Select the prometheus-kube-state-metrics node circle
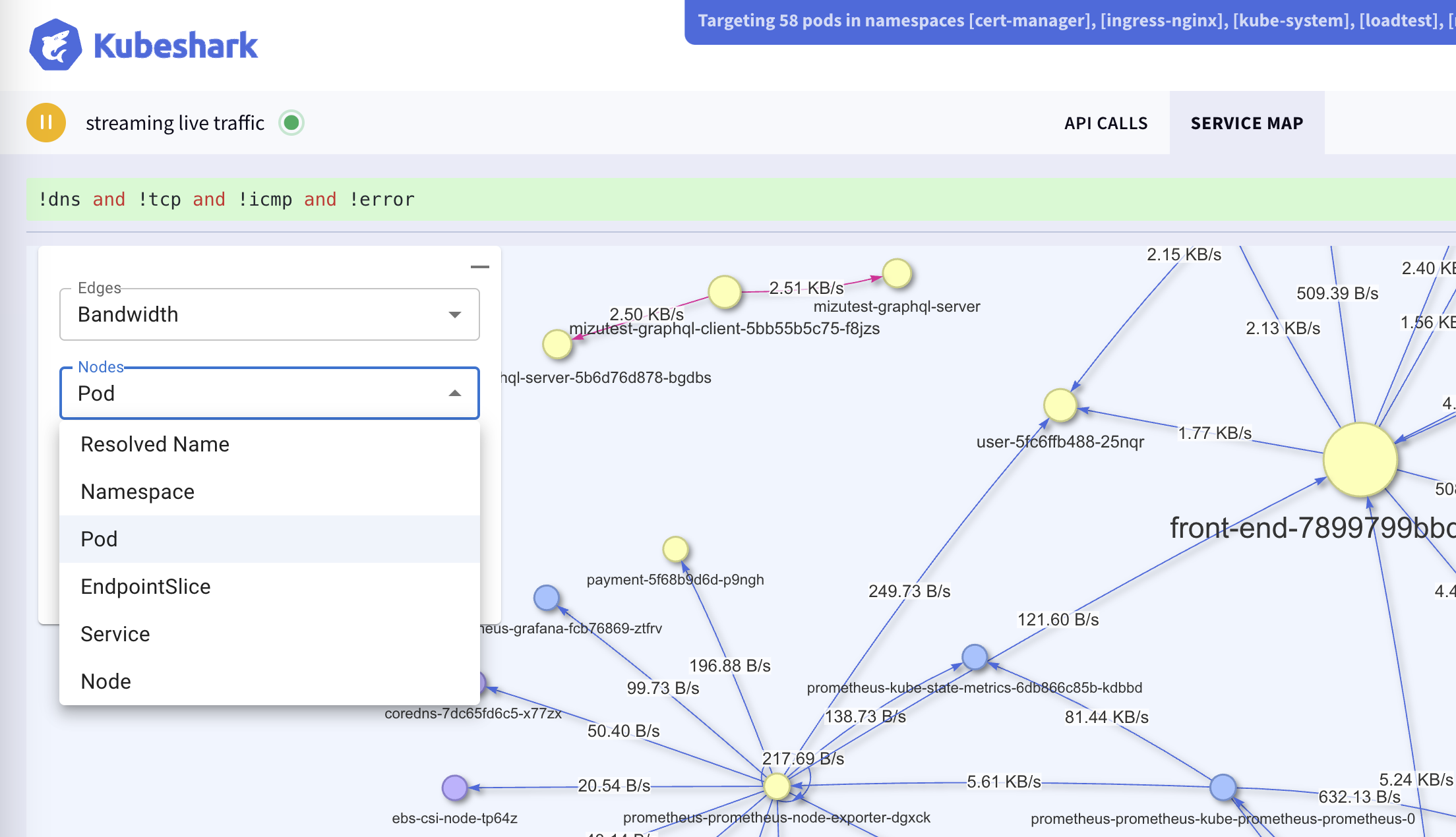The image size is (1456, 837). (975, 657)
